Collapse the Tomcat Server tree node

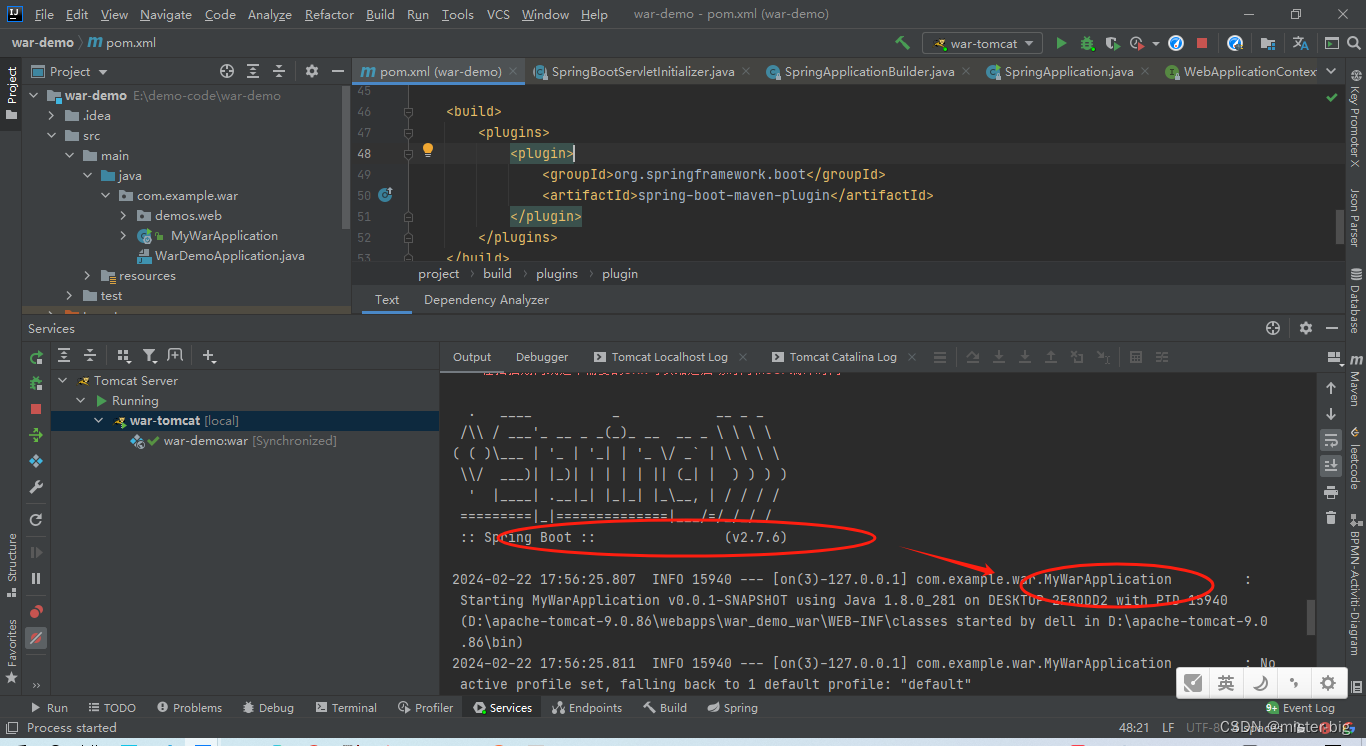click(x=62, y=380)
